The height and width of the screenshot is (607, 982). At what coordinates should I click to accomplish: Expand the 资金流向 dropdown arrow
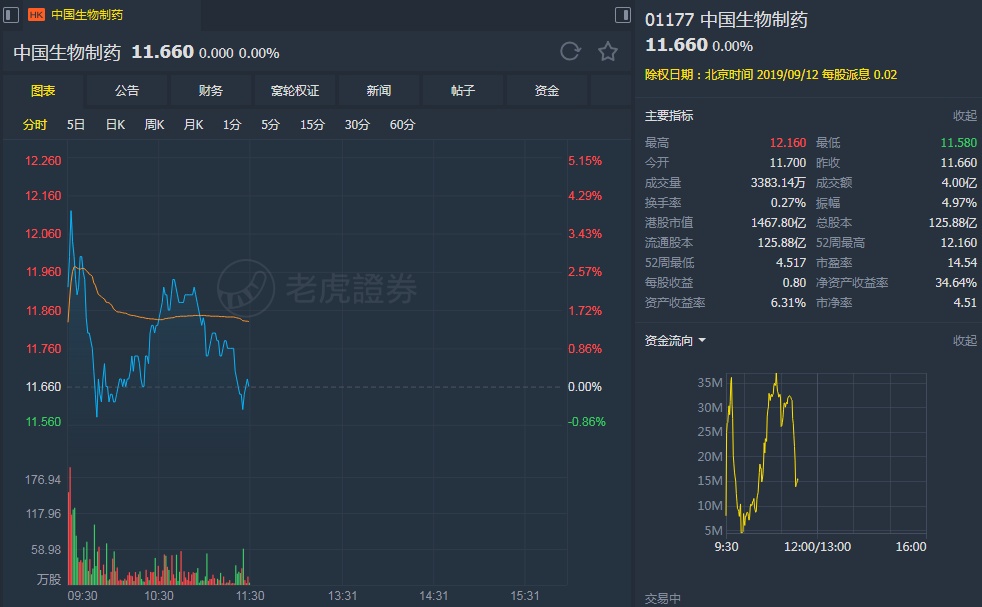(702, 341)
